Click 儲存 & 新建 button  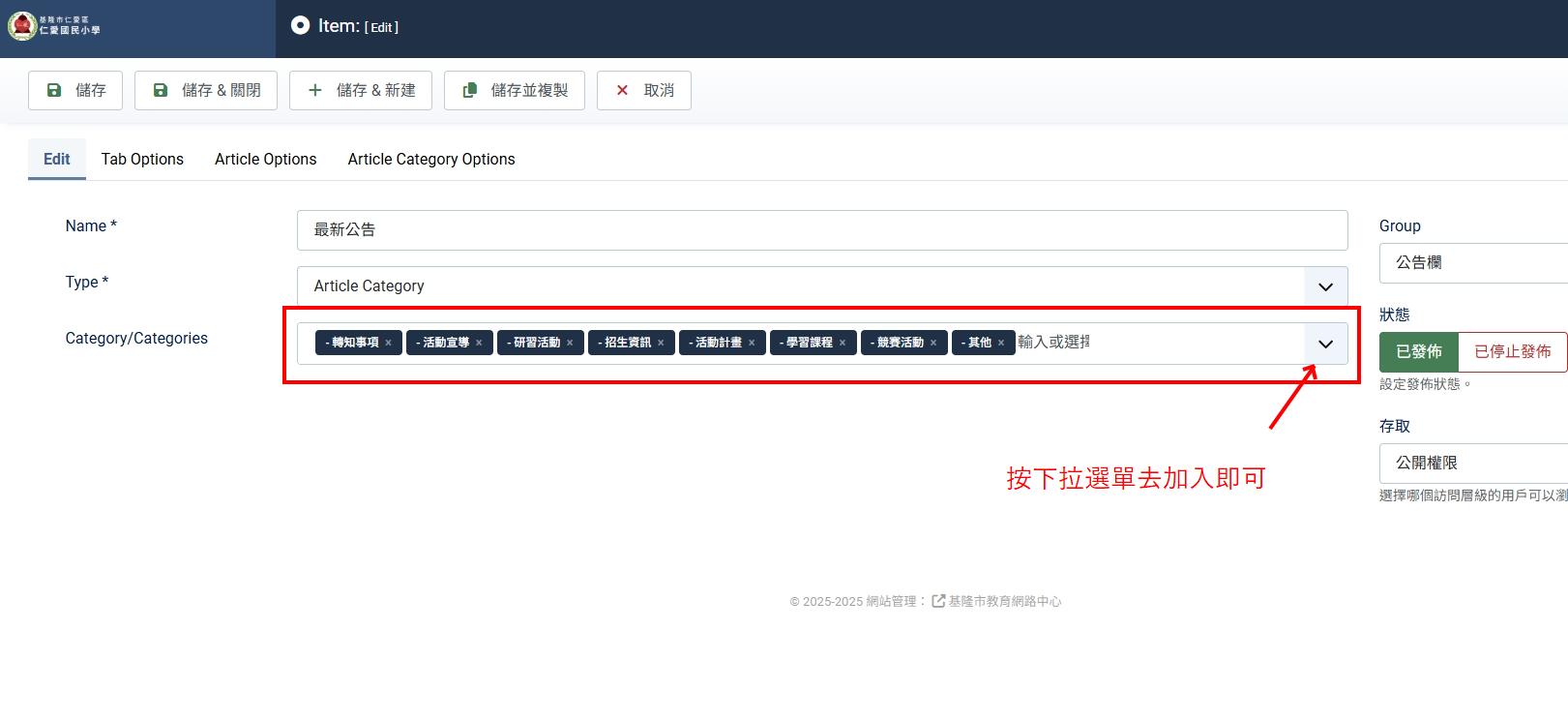point(361,90)
